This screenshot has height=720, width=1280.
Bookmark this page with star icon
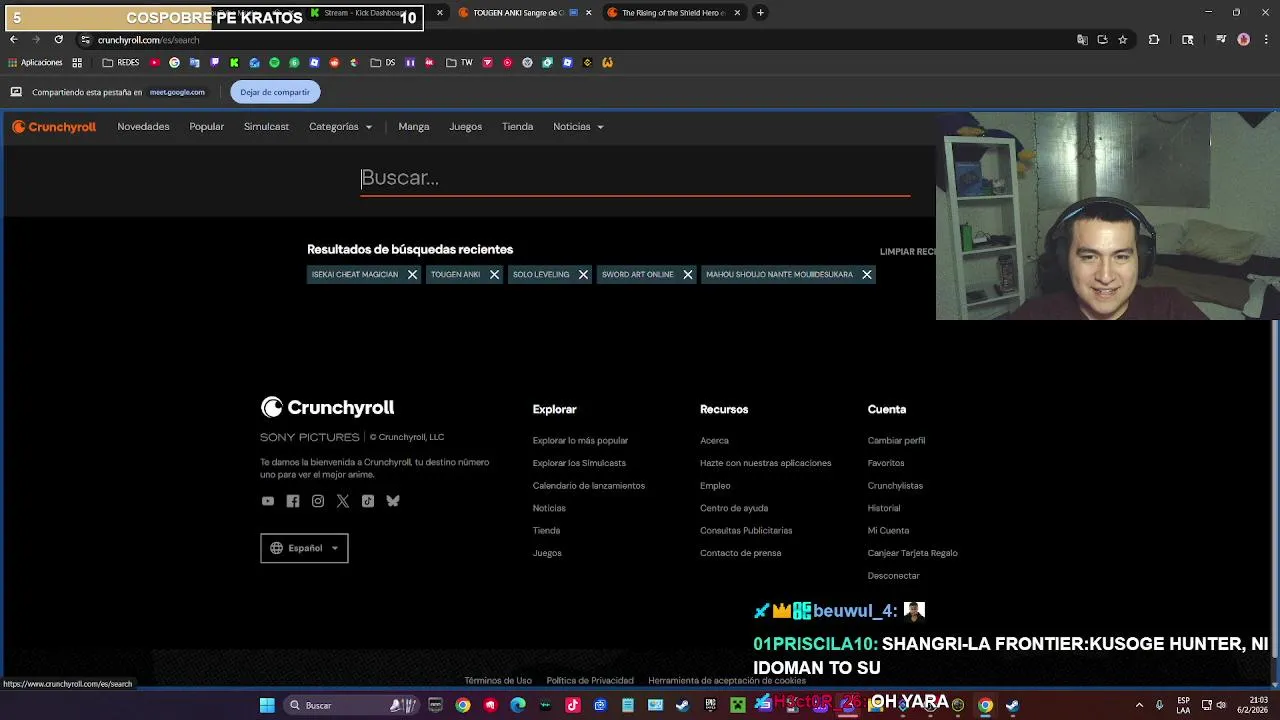pyautogui.click(x=1123, y=40)
